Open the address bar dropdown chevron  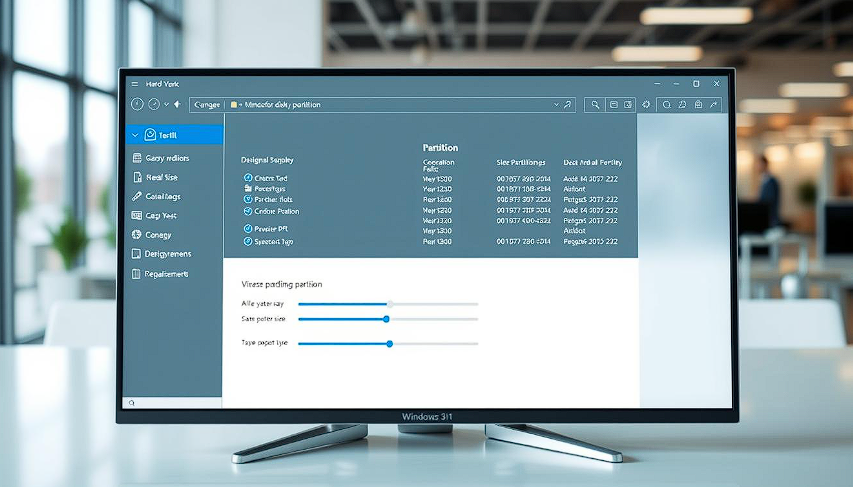[x=556, y=104]
